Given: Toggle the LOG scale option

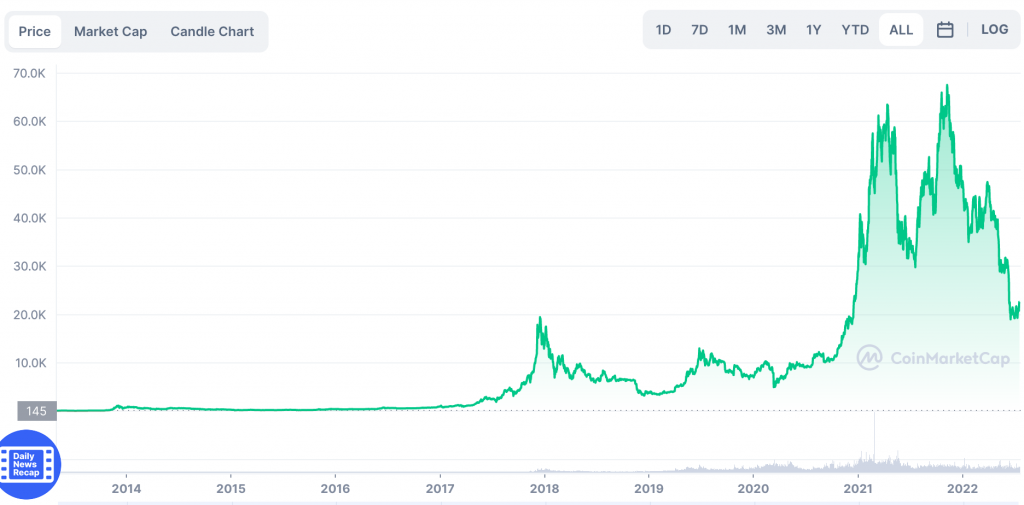Looking at the screenshot, I should pos(994,30).
